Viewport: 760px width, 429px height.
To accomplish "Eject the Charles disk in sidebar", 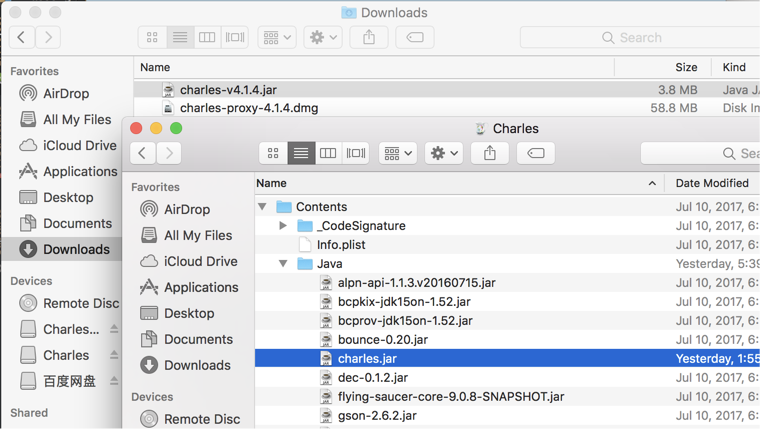I will pyautogui.click(x=114, y=355).
